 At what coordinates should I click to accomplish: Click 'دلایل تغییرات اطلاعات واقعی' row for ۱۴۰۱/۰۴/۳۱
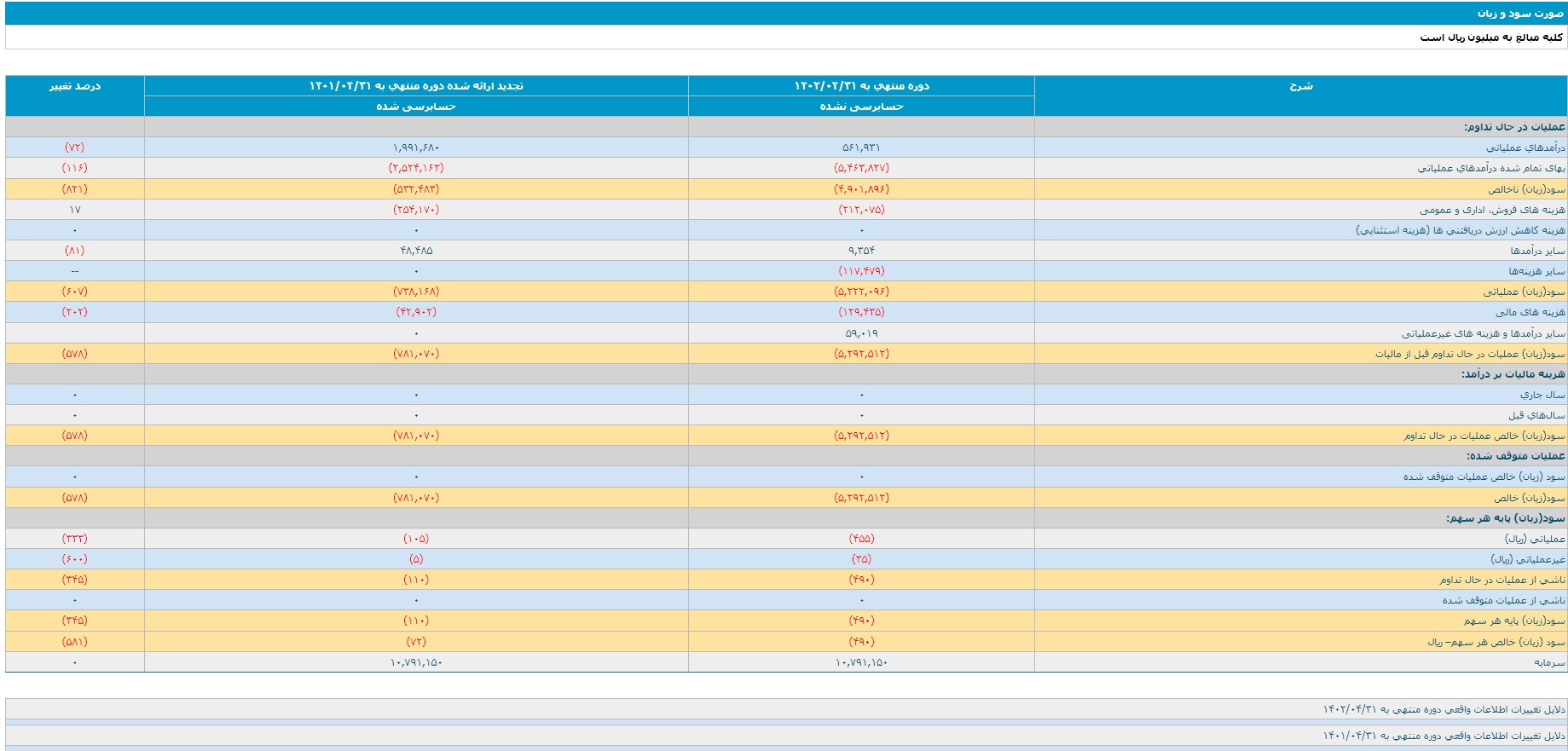[x=1444, y=736]
